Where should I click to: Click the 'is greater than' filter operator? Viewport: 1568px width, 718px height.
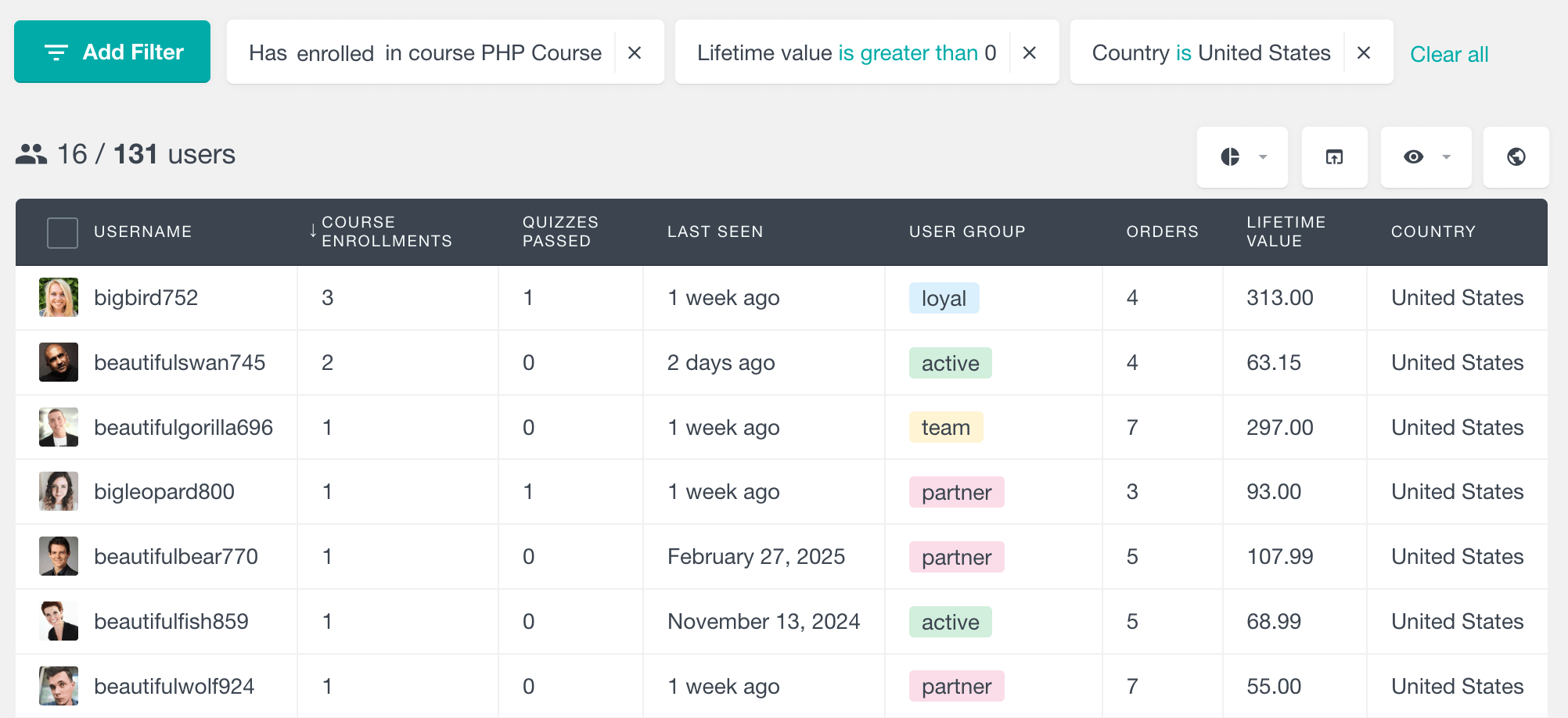pos(908,52)
